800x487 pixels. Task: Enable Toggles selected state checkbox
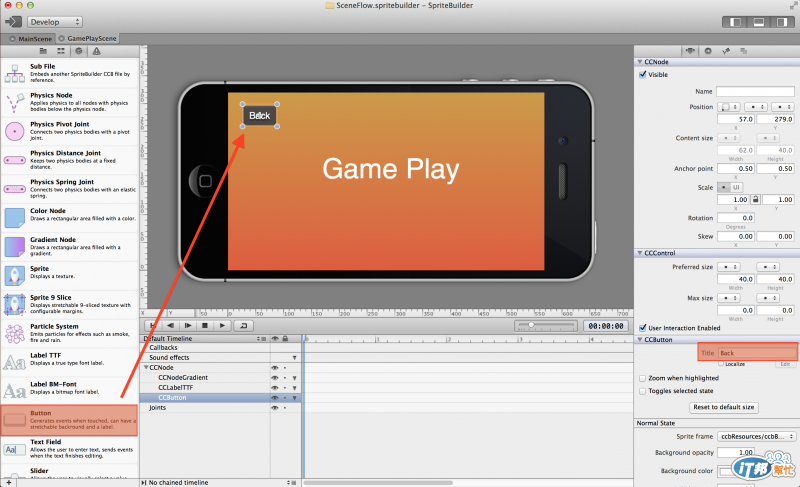tap(642, 391)
